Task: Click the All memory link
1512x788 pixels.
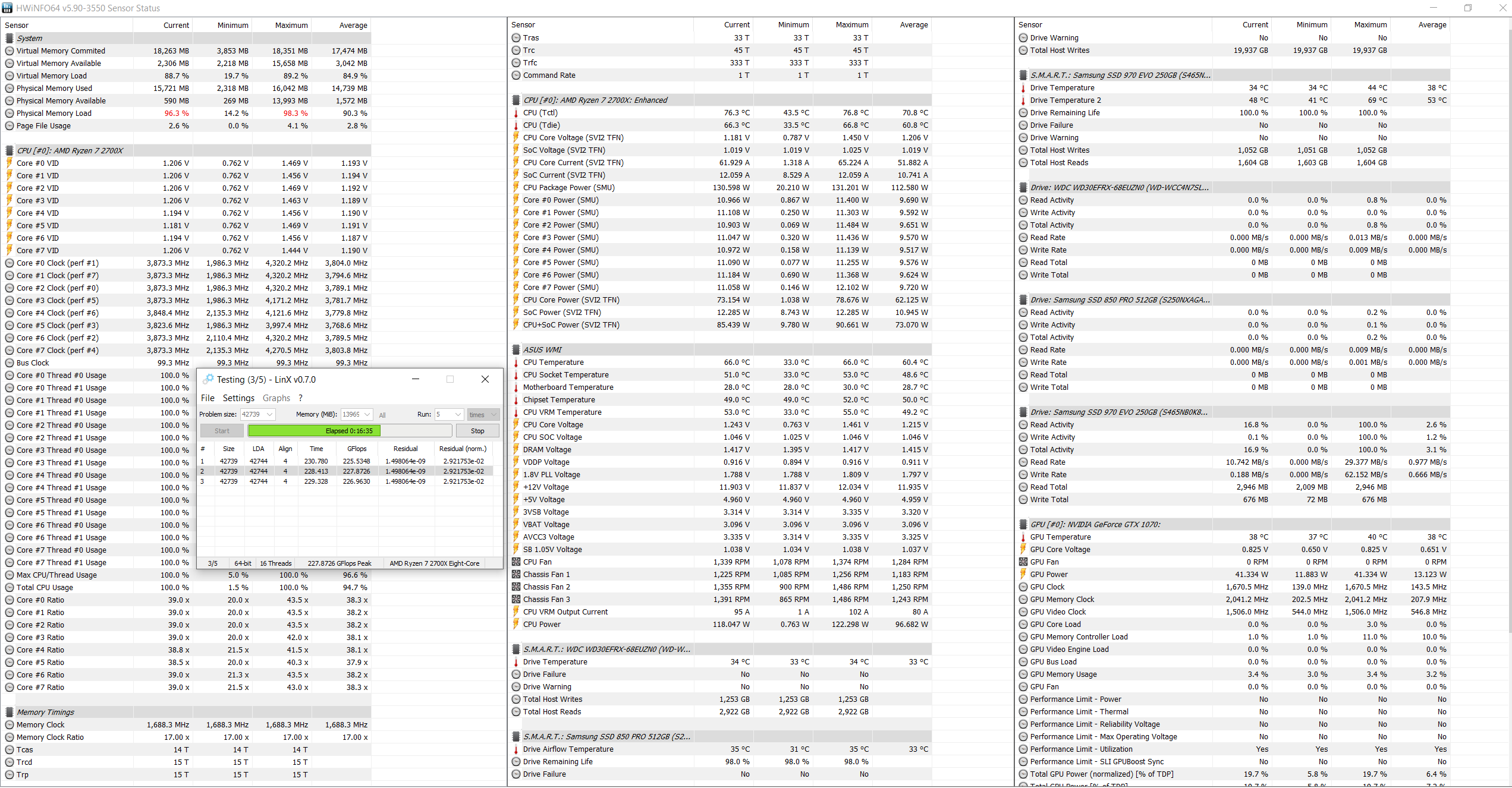Action: [382, 415]
